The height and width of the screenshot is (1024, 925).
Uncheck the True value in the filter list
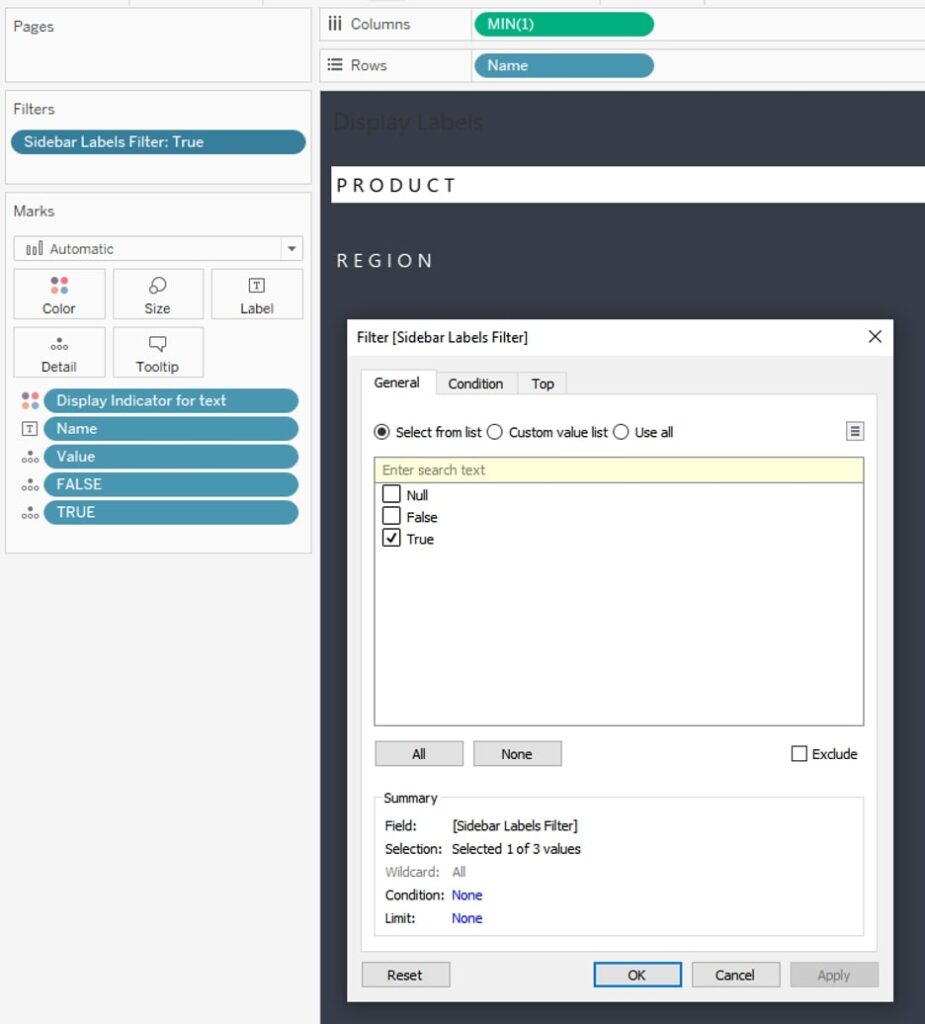[390, 539]
